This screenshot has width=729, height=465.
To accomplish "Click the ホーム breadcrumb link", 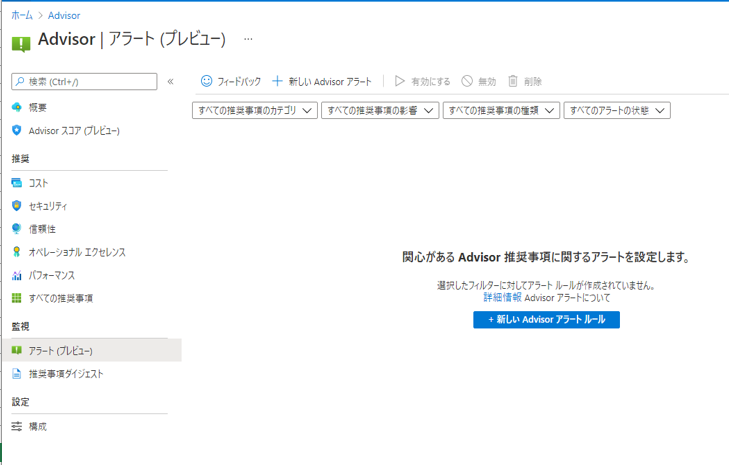I will click(x=22, y=15).
